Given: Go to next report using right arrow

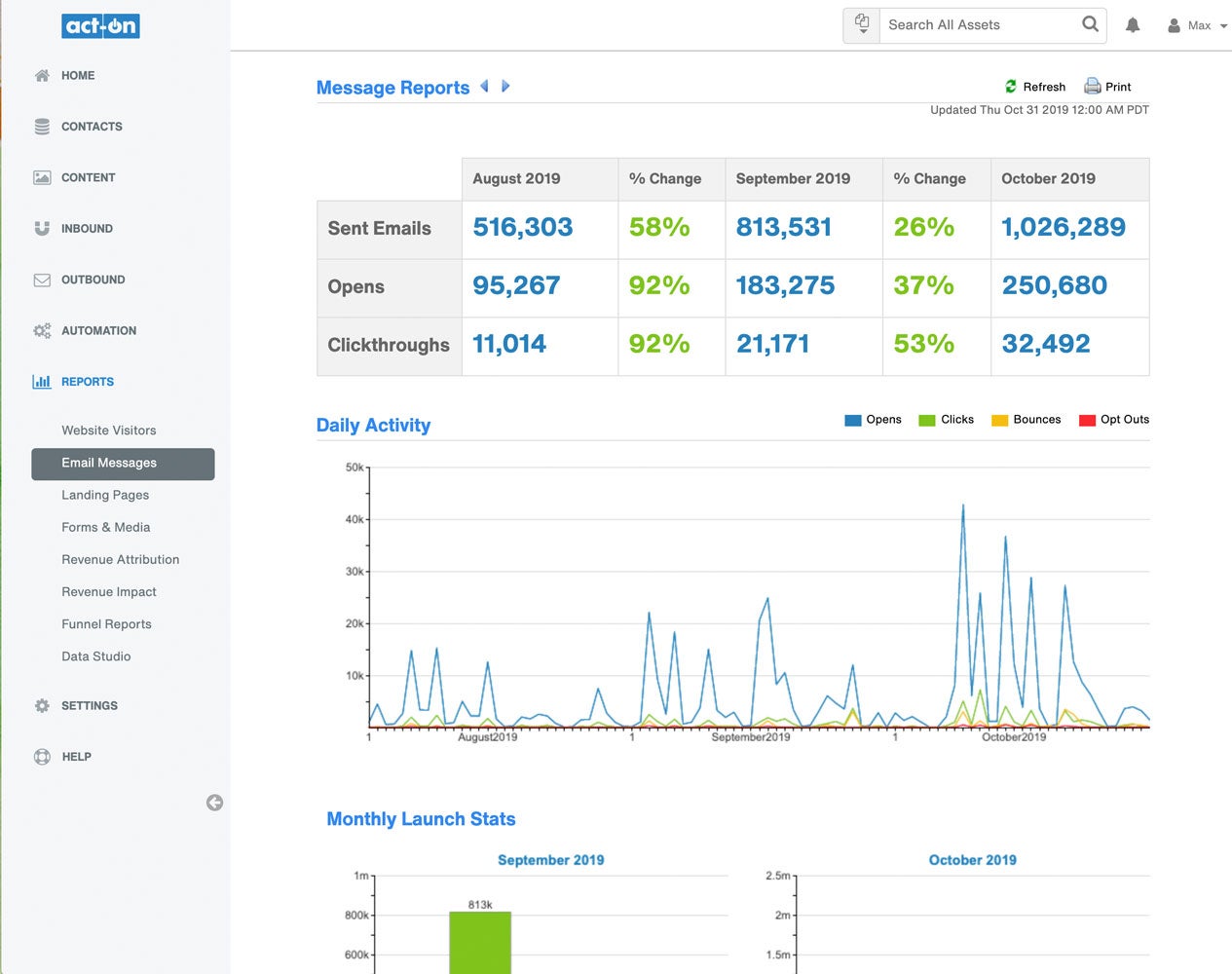Looking at the screenshot, I should tap(505, 87).
